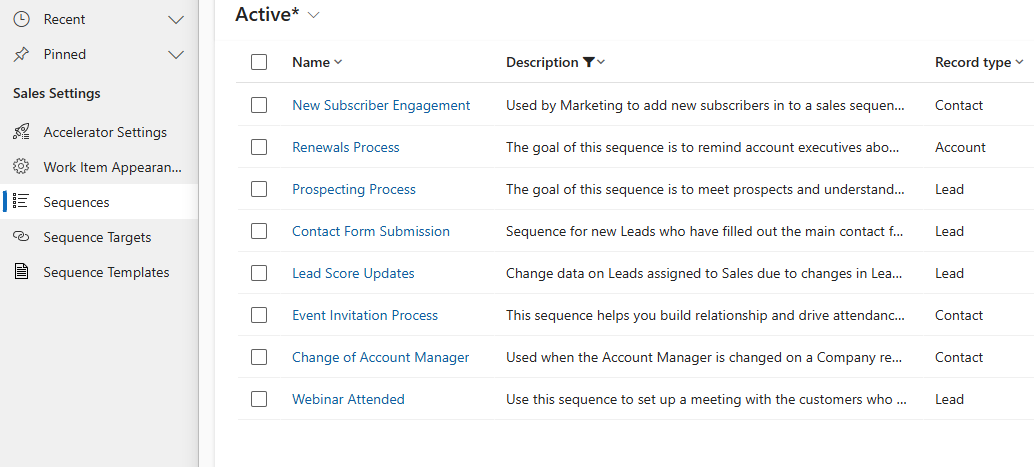Expand the Recent section chevron

click(x=176, y=19)
